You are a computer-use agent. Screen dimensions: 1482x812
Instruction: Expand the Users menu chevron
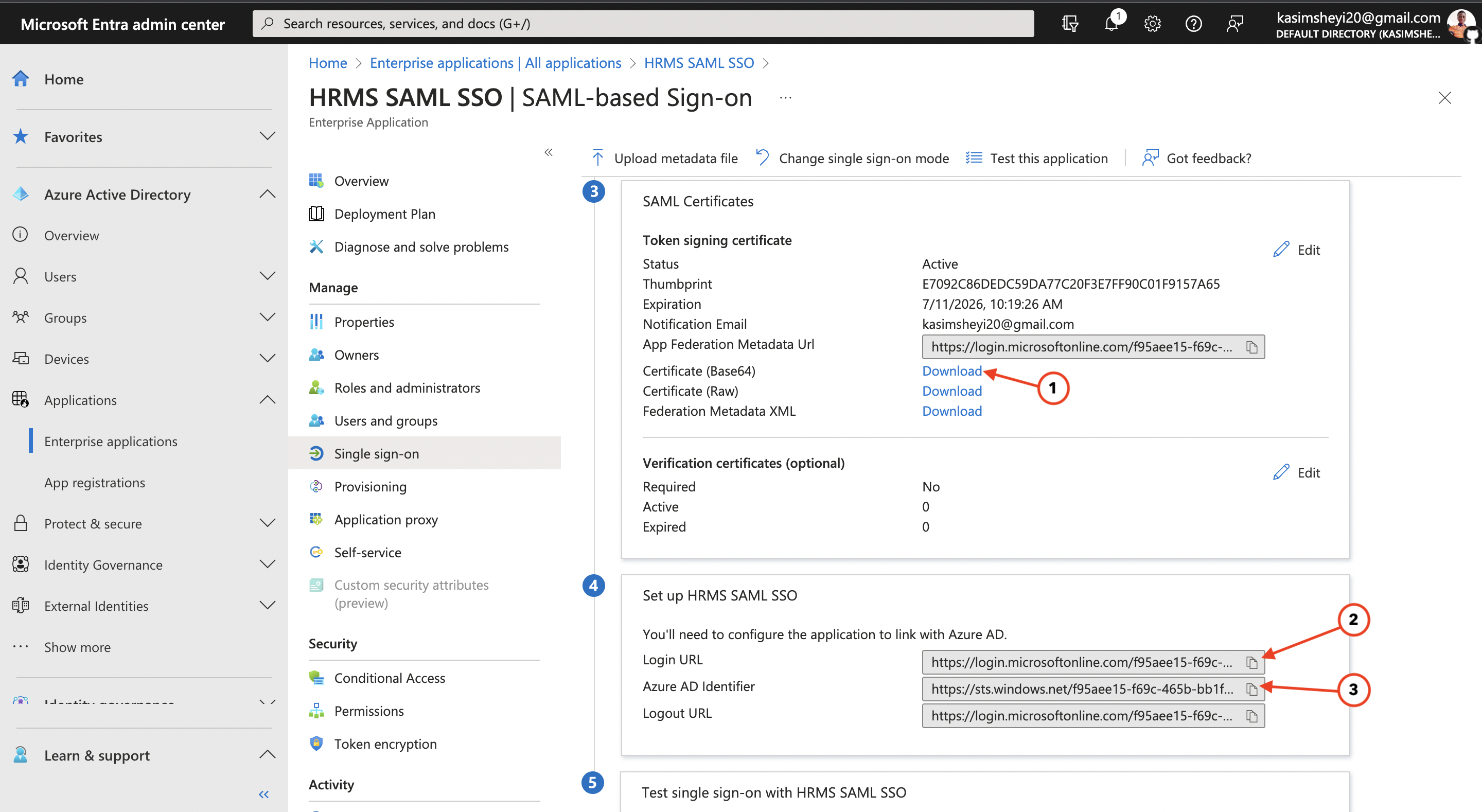click(267, 276)
